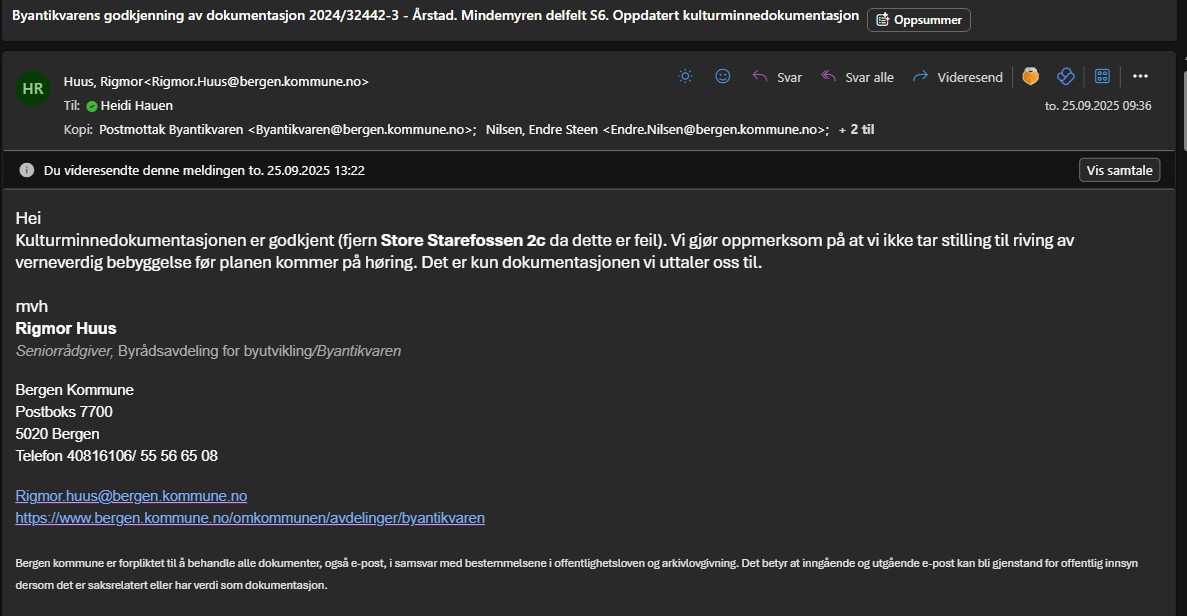Open the Rigmor.huus@bergen.kommune.no email link

[x=131, y=496]
